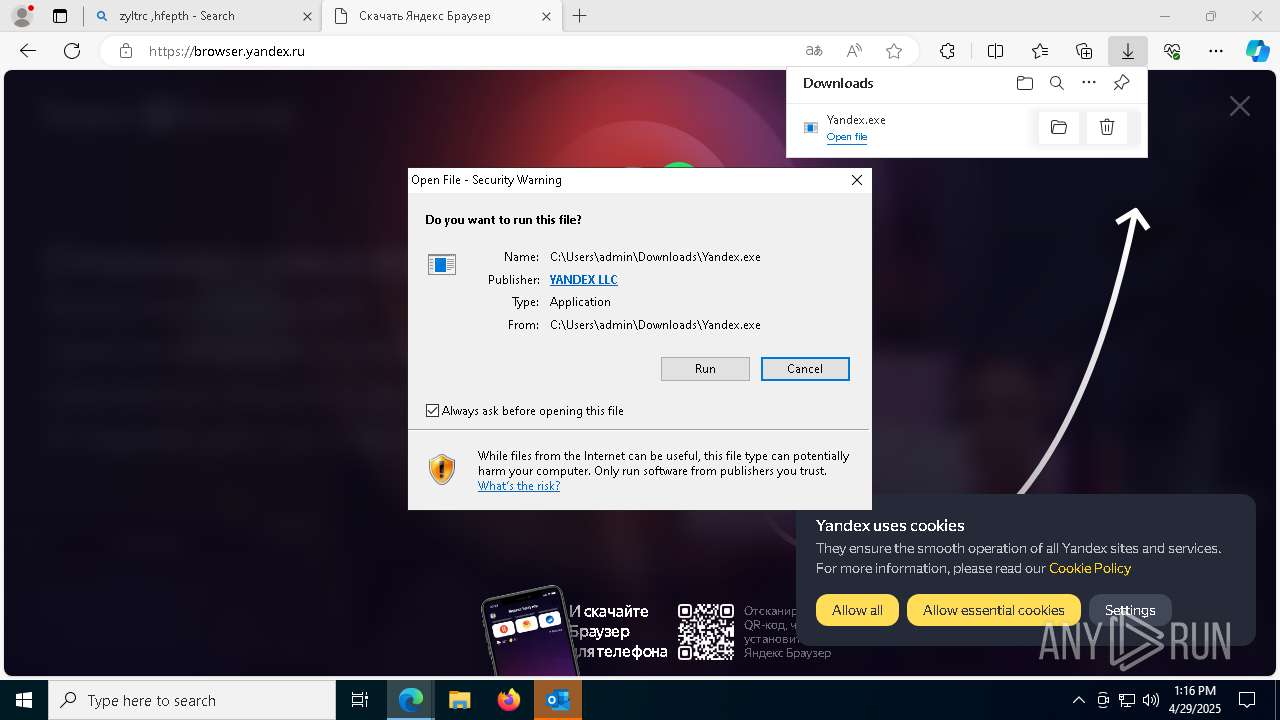The height and width of the screenshot is (720, 1280).
Task: Close the Скачать Яндекс Браузер tab
Action: tap(546, 16)
